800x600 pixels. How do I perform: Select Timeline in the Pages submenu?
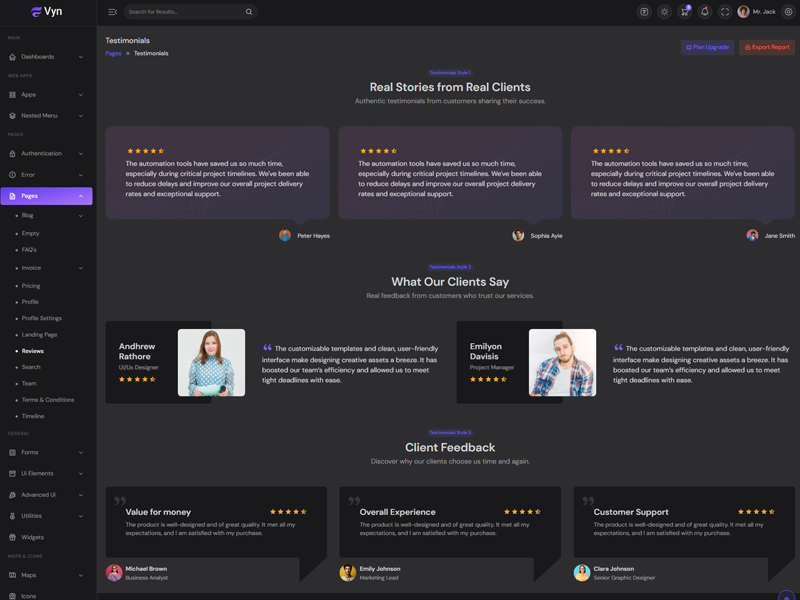coord(33,416)
